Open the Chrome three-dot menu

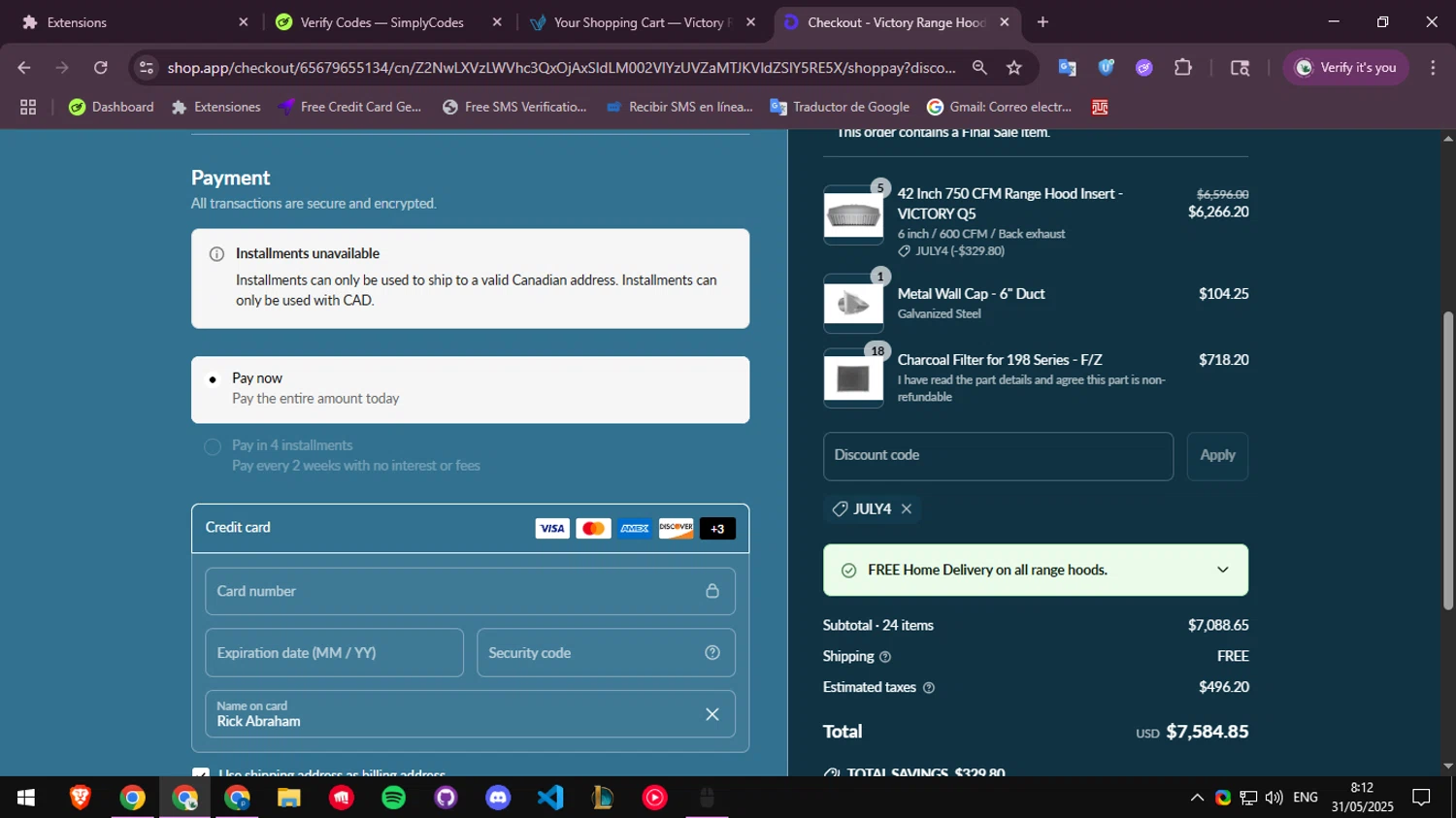tap(1433, 68)
